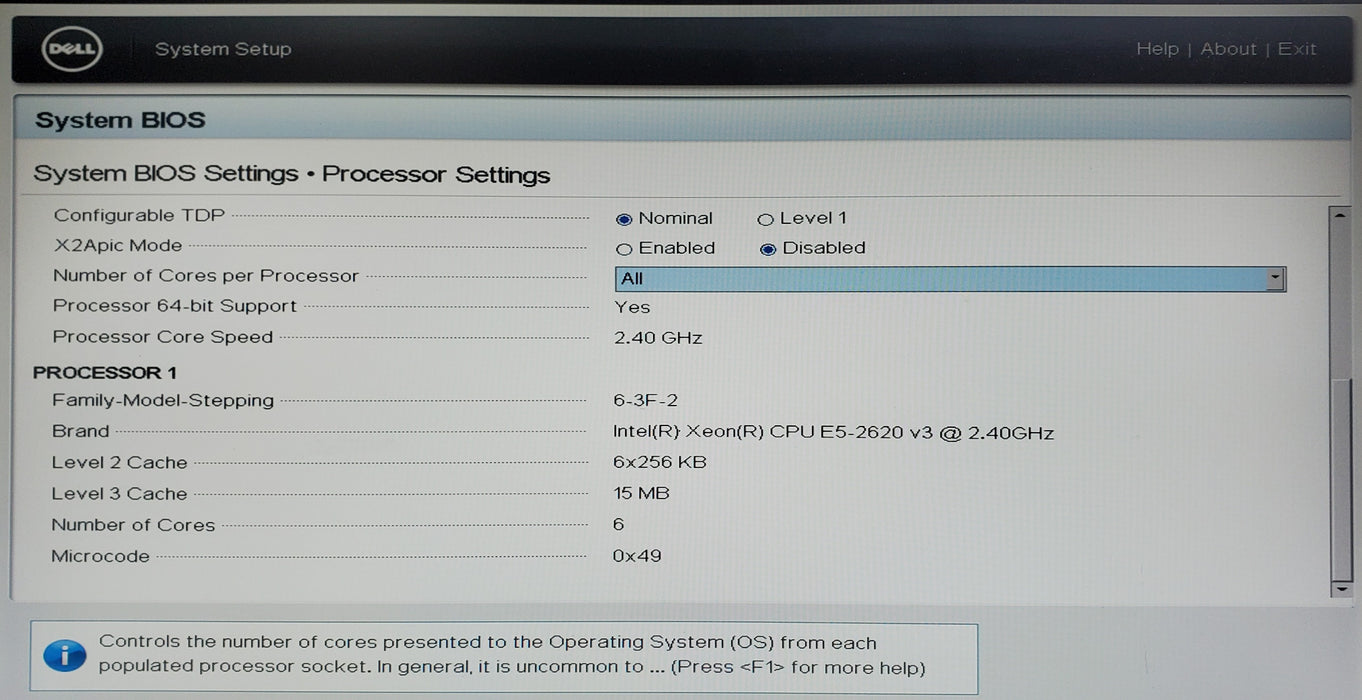Click the System BIOS title
The height and width of the screenshot is (700, 1362).
click(120, 120)
